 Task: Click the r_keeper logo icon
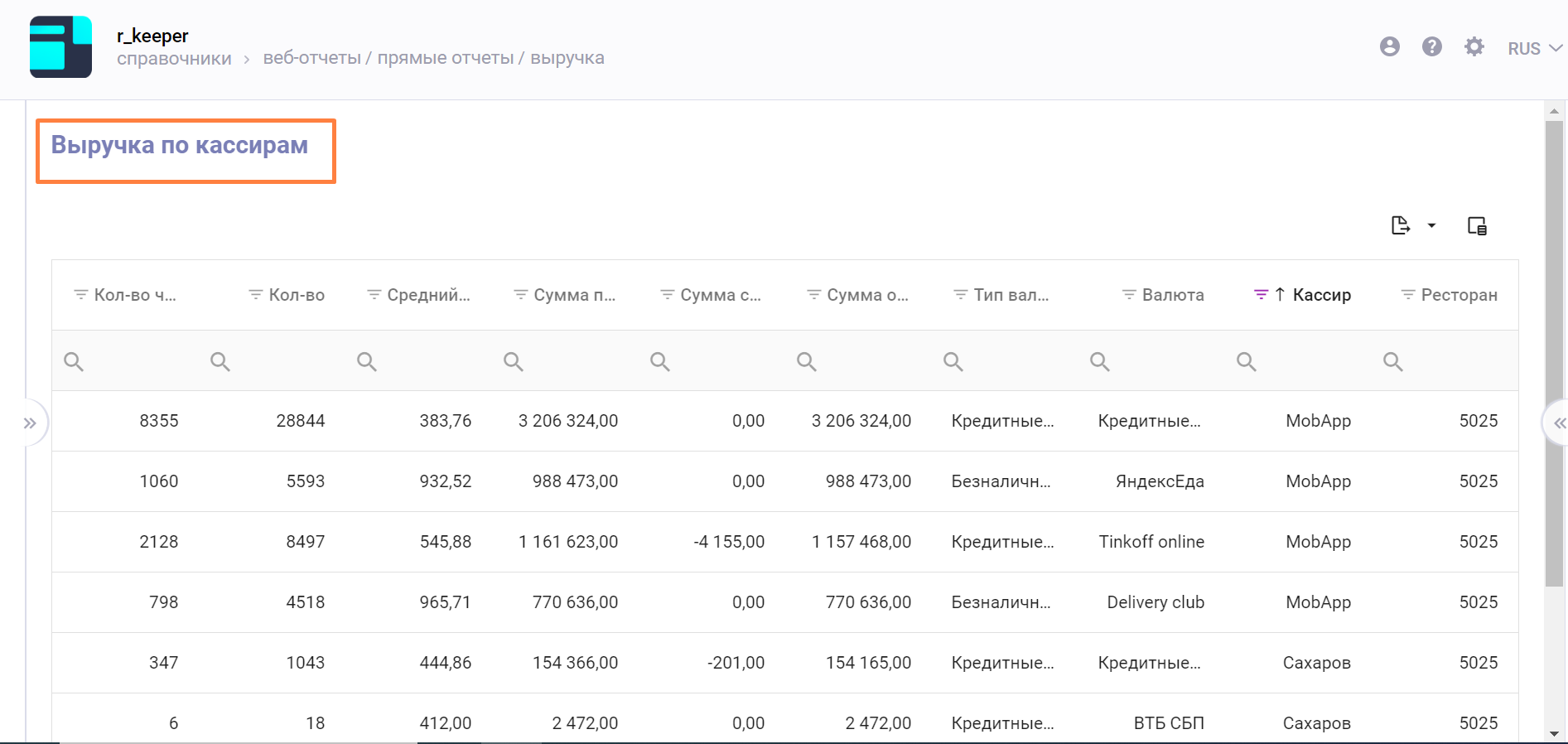[x=60, y=47]
